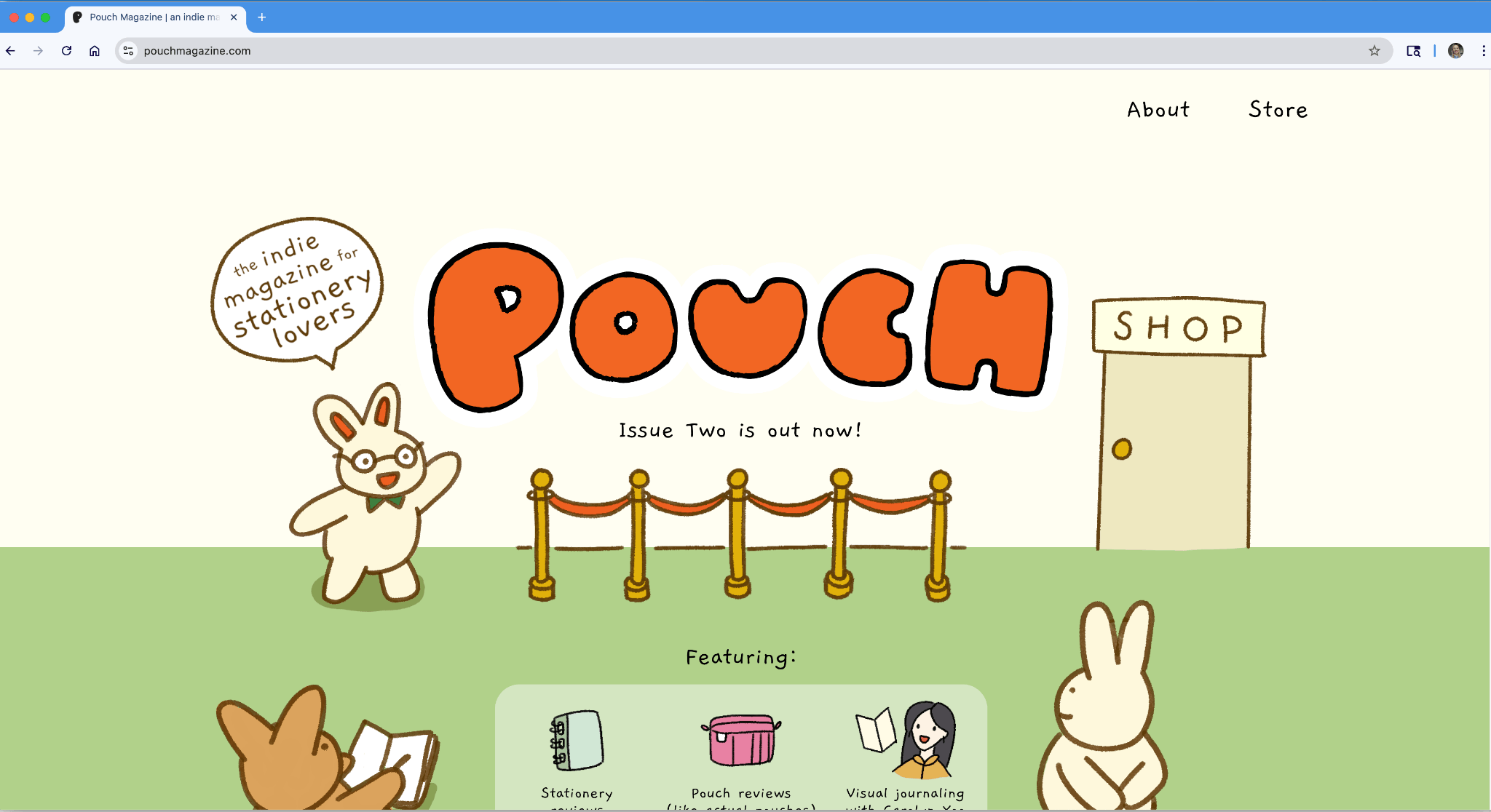Click the browser forward arrow
1491x812 pixels.
tap(39, 51)
